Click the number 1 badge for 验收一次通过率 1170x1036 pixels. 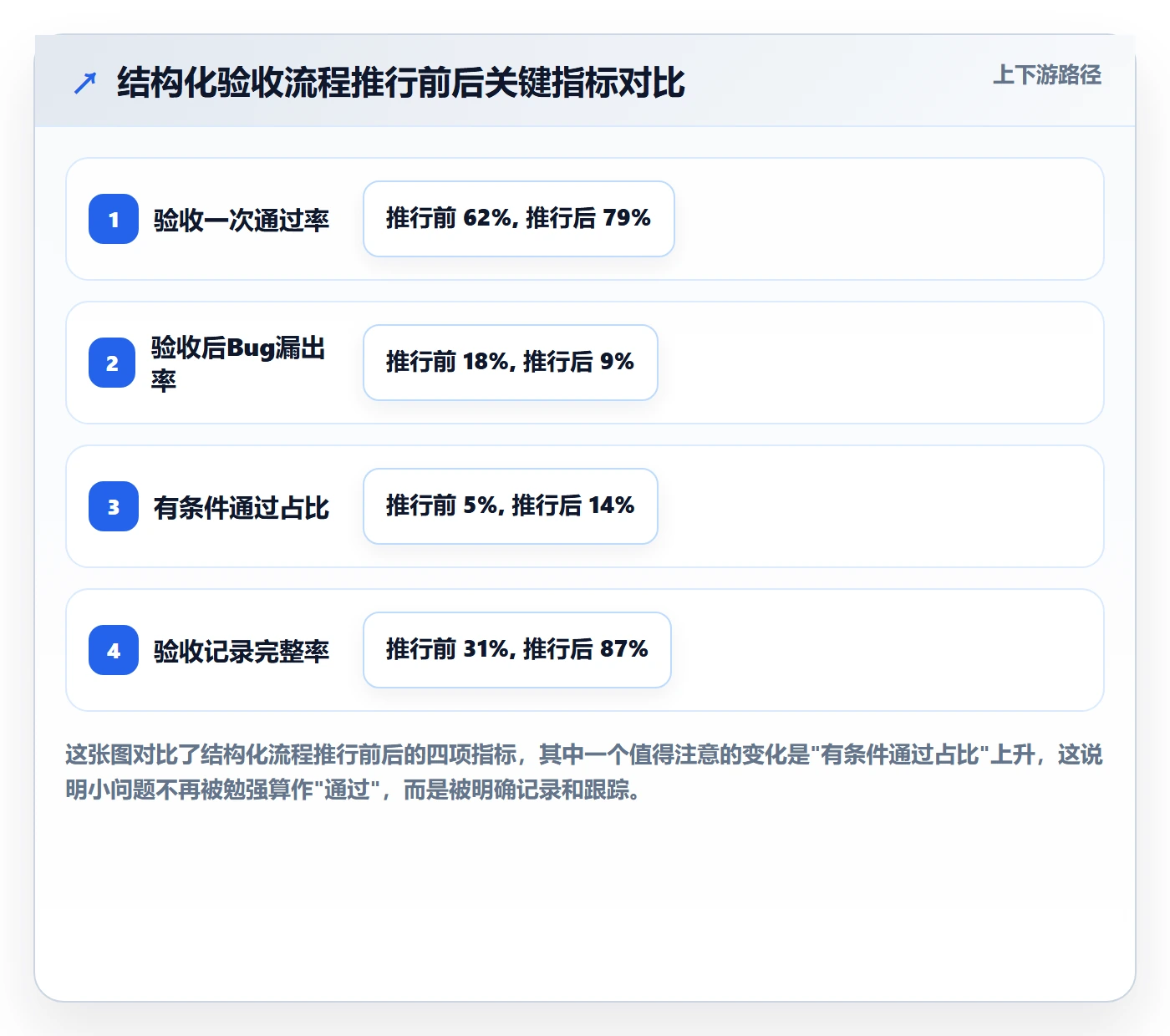point(114,219)
